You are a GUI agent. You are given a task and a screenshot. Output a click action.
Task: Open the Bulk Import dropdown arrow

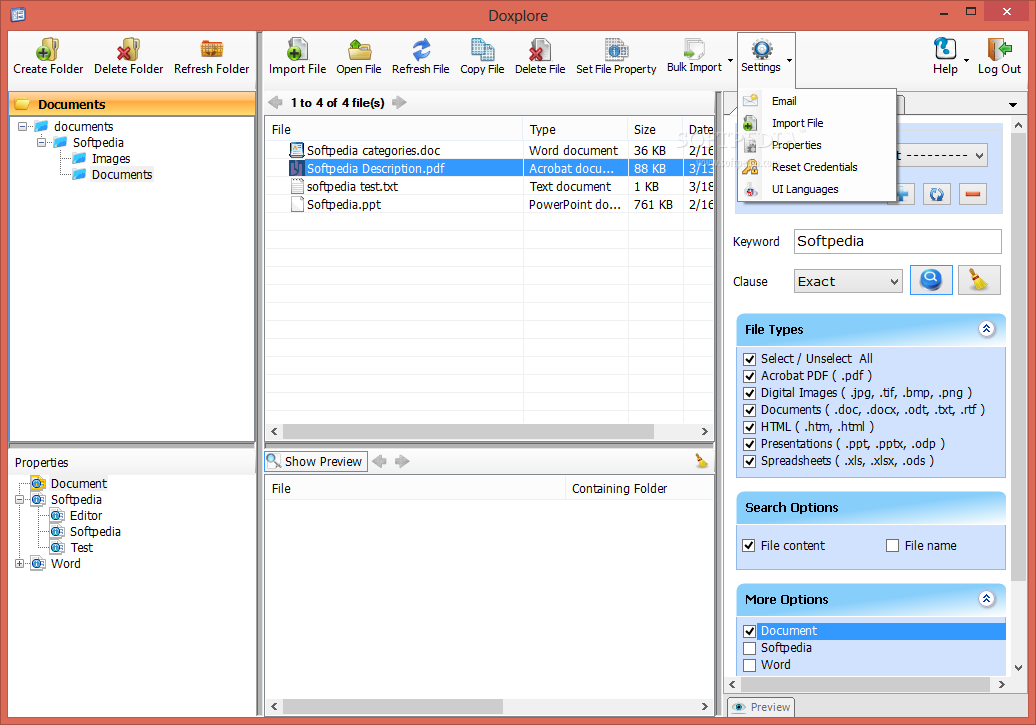pyautogui.click(x=730, y=61)
